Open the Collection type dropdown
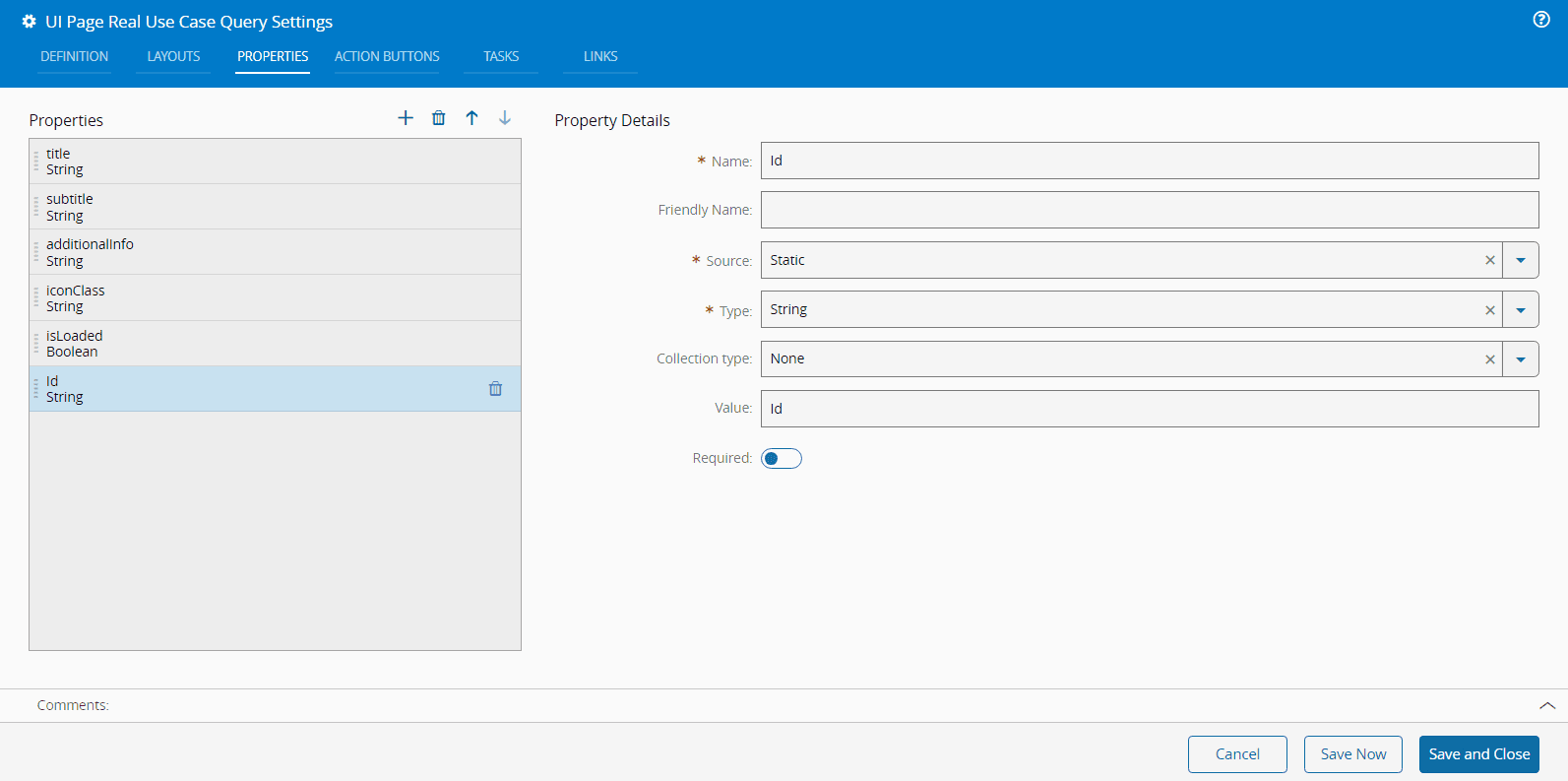 pos(1521,359)
